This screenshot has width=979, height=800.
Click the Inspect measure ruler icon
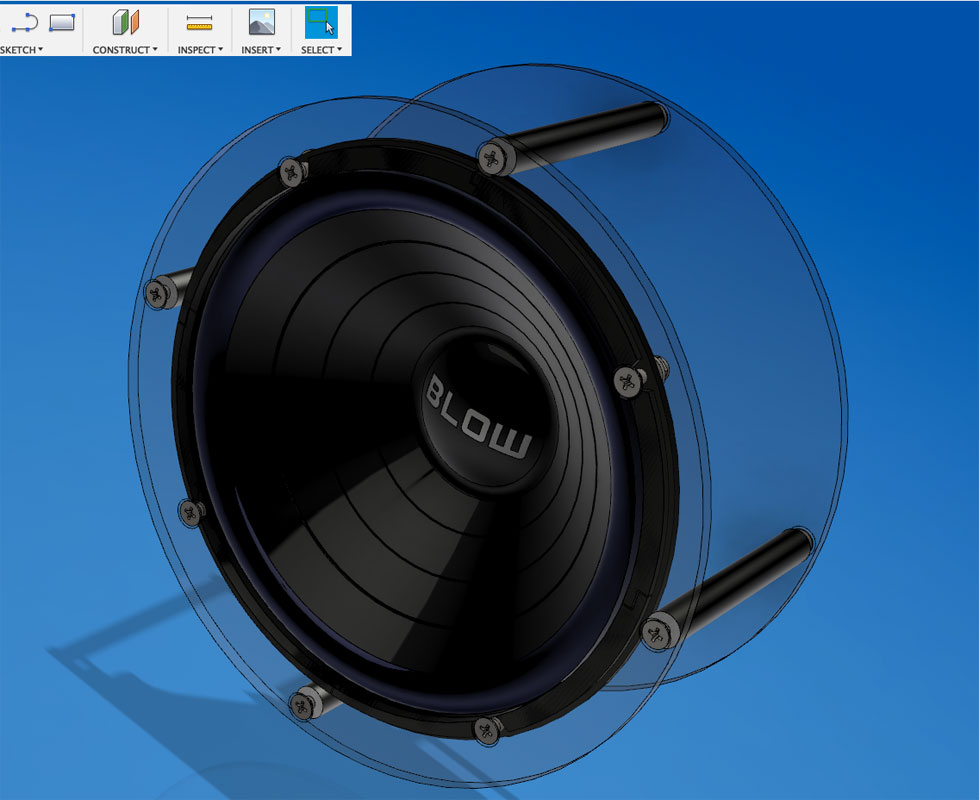click(199, 23)
